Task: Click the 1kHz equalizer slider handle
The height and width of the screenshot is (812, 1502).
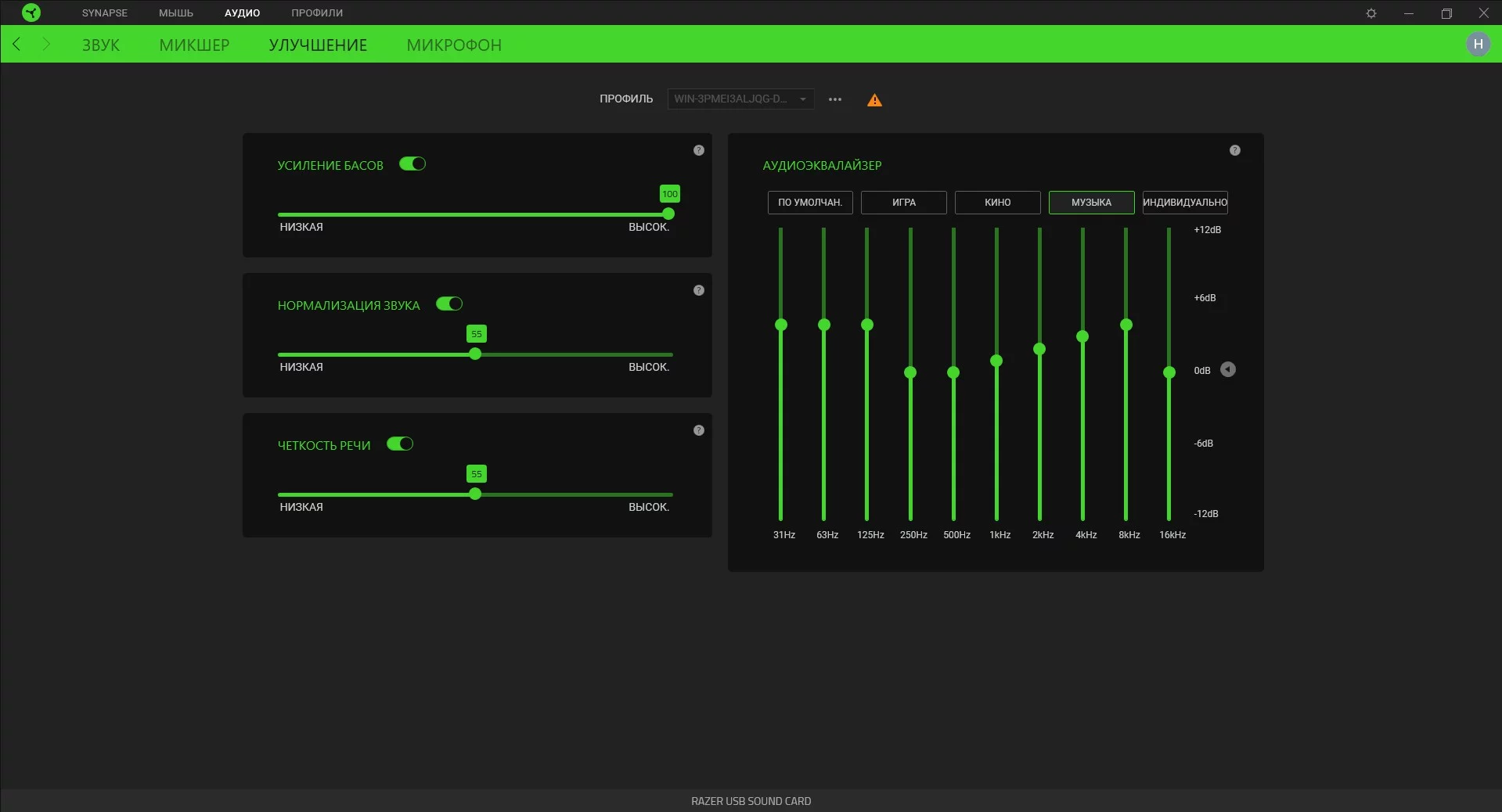Action: 996,361
